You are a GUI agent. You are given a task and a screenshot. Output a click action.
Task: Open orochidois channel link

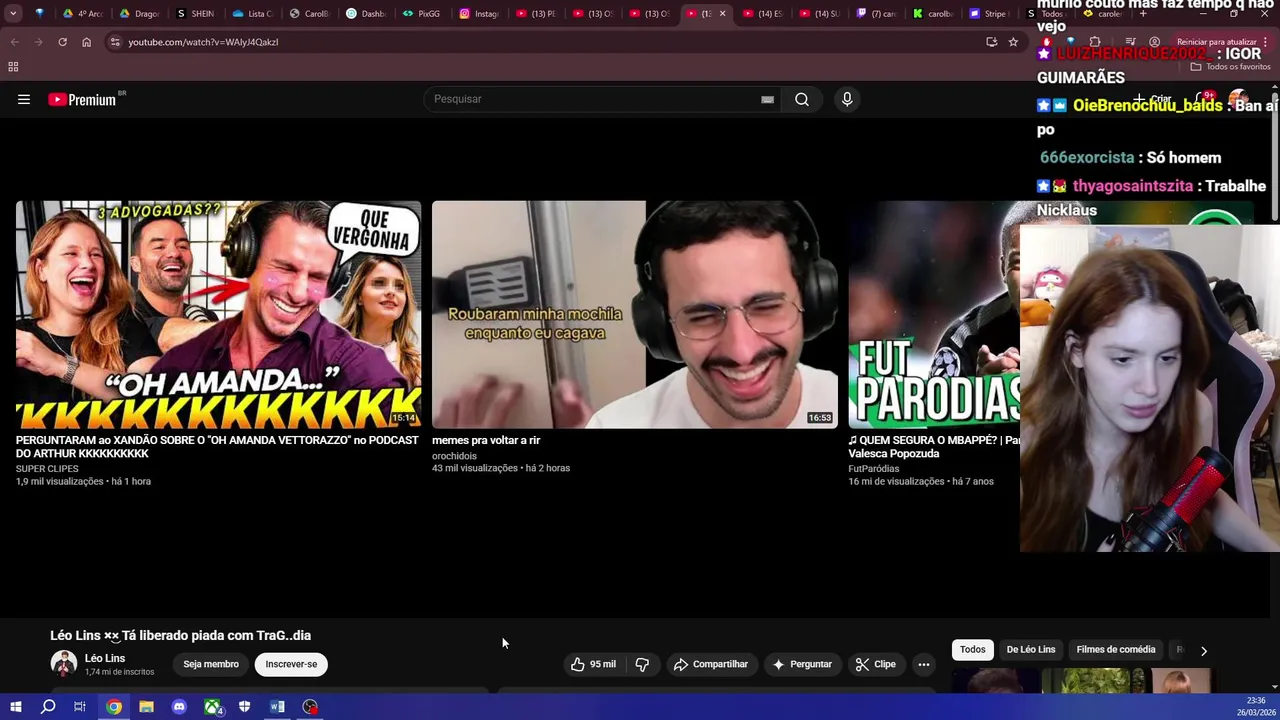[454, 456]
